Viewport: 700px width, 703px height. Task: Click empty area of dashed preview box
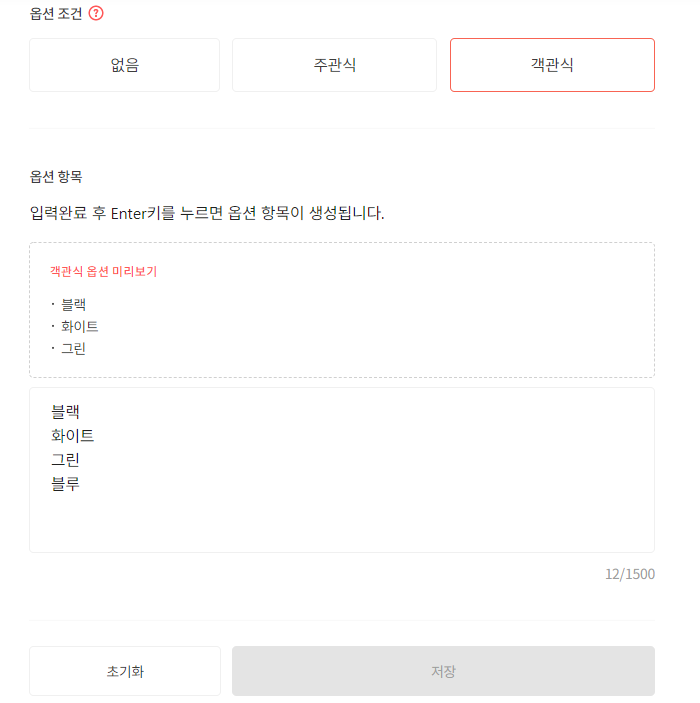coord(404,323)
